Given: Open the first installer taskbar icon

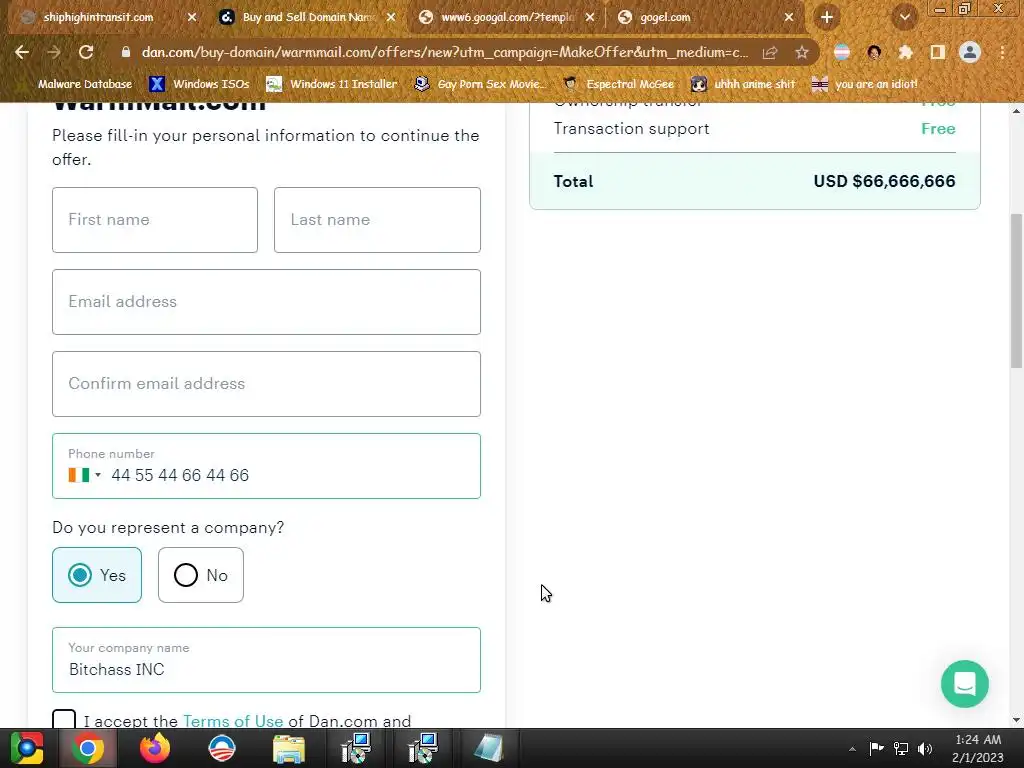Looking at the screenshot, I should (356, 748).
